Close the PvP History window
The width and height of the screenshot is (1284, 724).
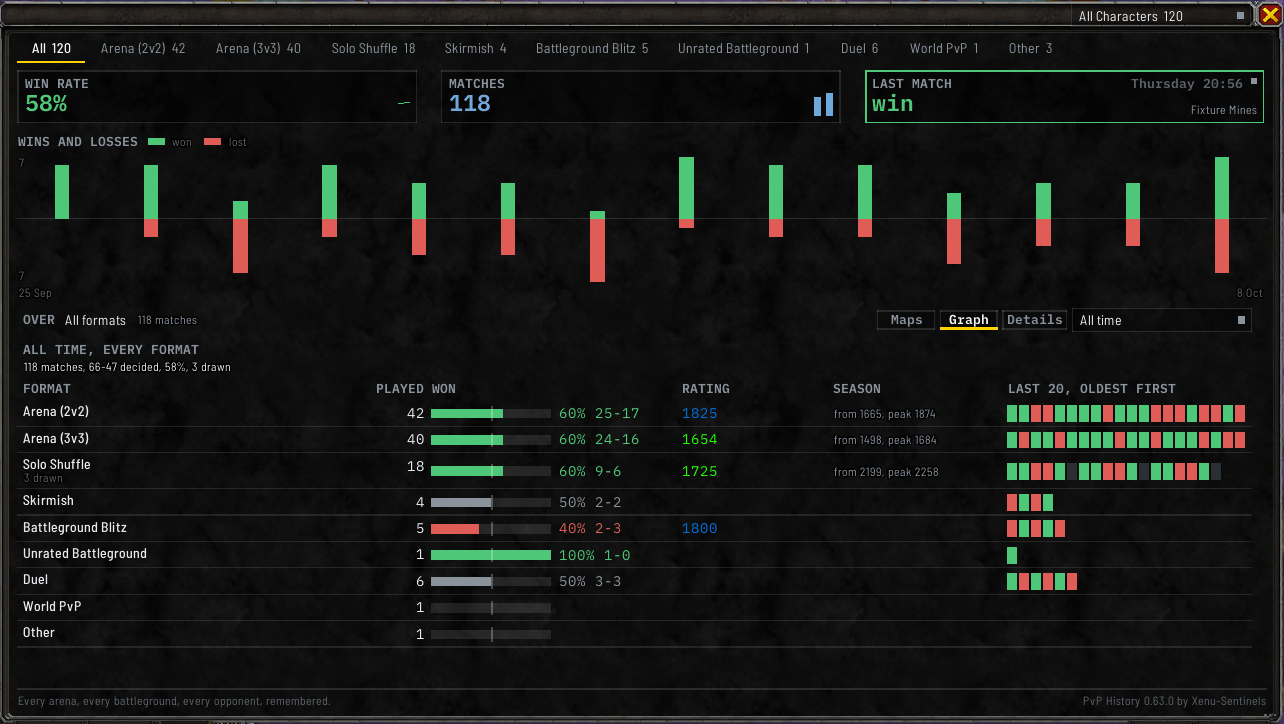[1269, 14]
